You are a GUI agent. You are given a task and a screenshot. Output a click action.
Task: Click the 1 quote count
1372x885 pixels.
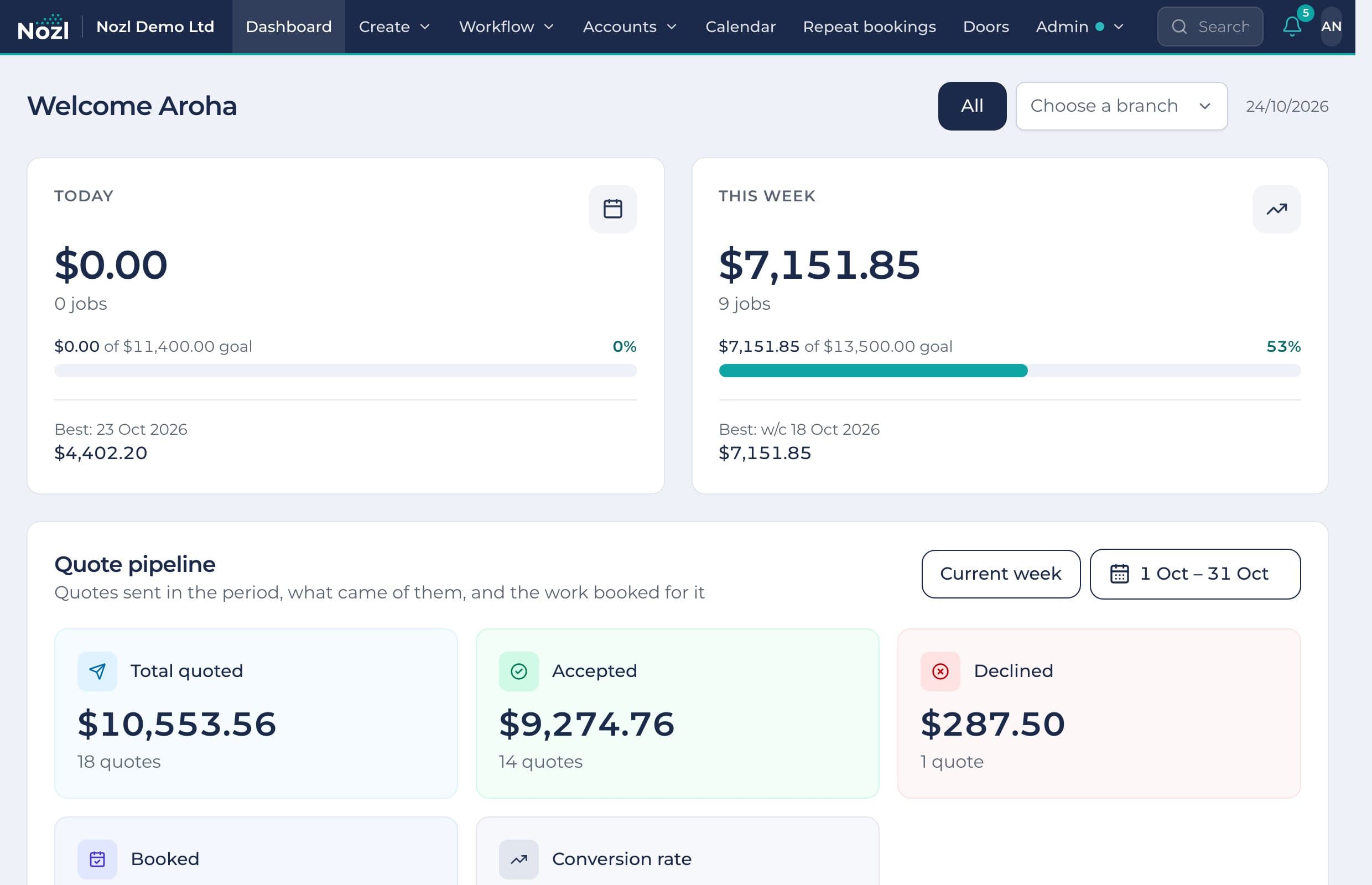coord(952,762)
